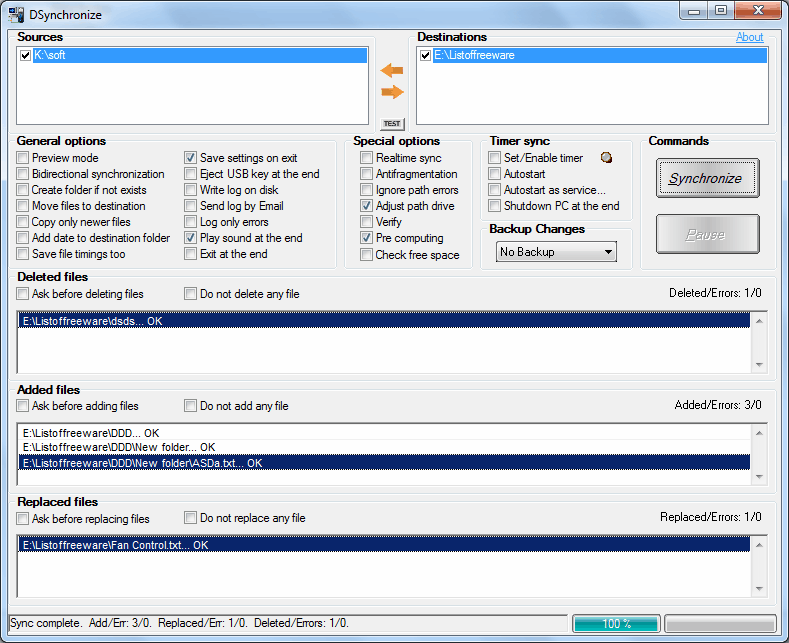Viewport: 789px width, 643px height.
Task: Enable Move files to destination
Action: point(23,206)
